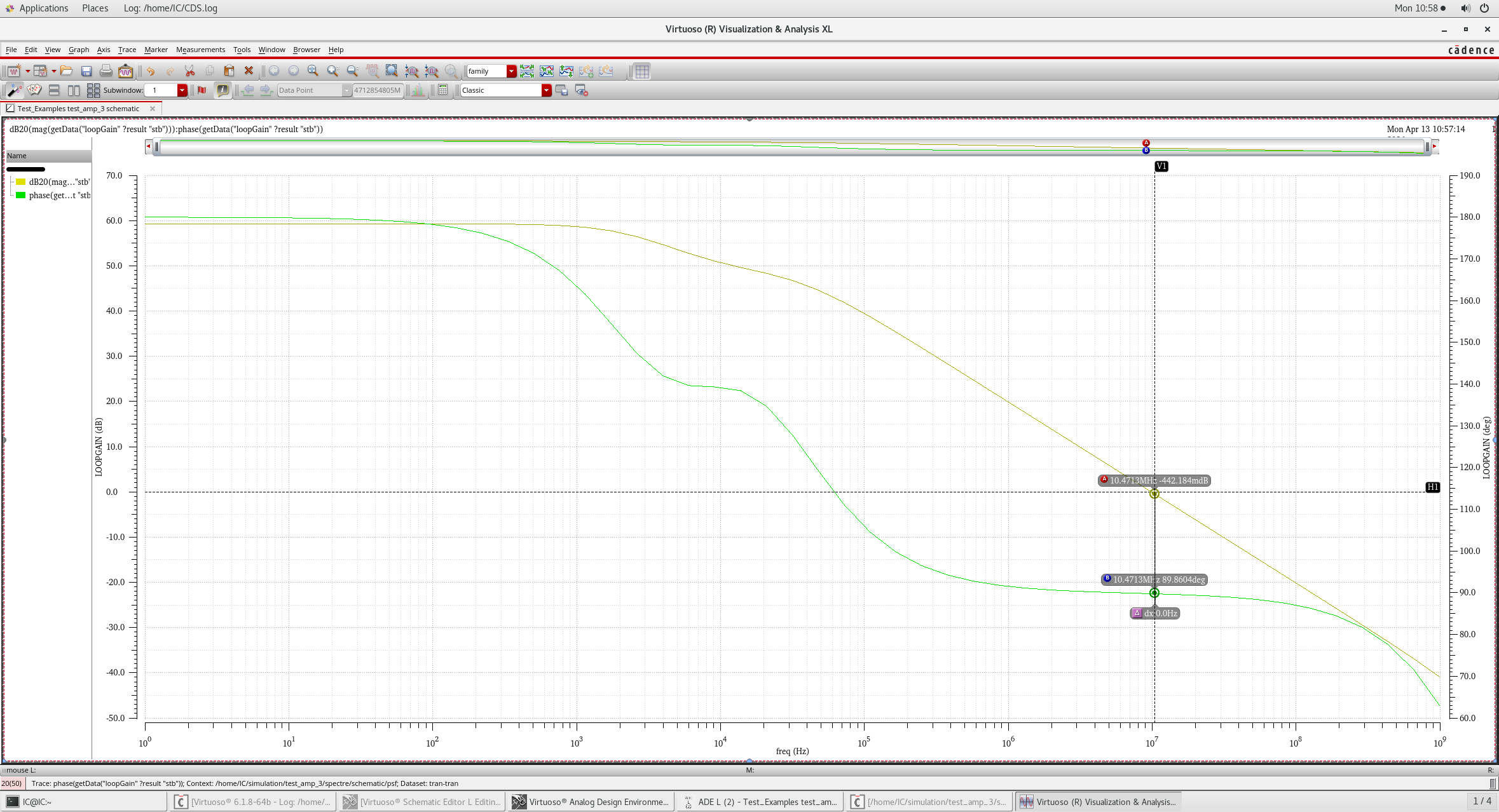Undo the last action
1499x812 pixels.
(151, 71)
